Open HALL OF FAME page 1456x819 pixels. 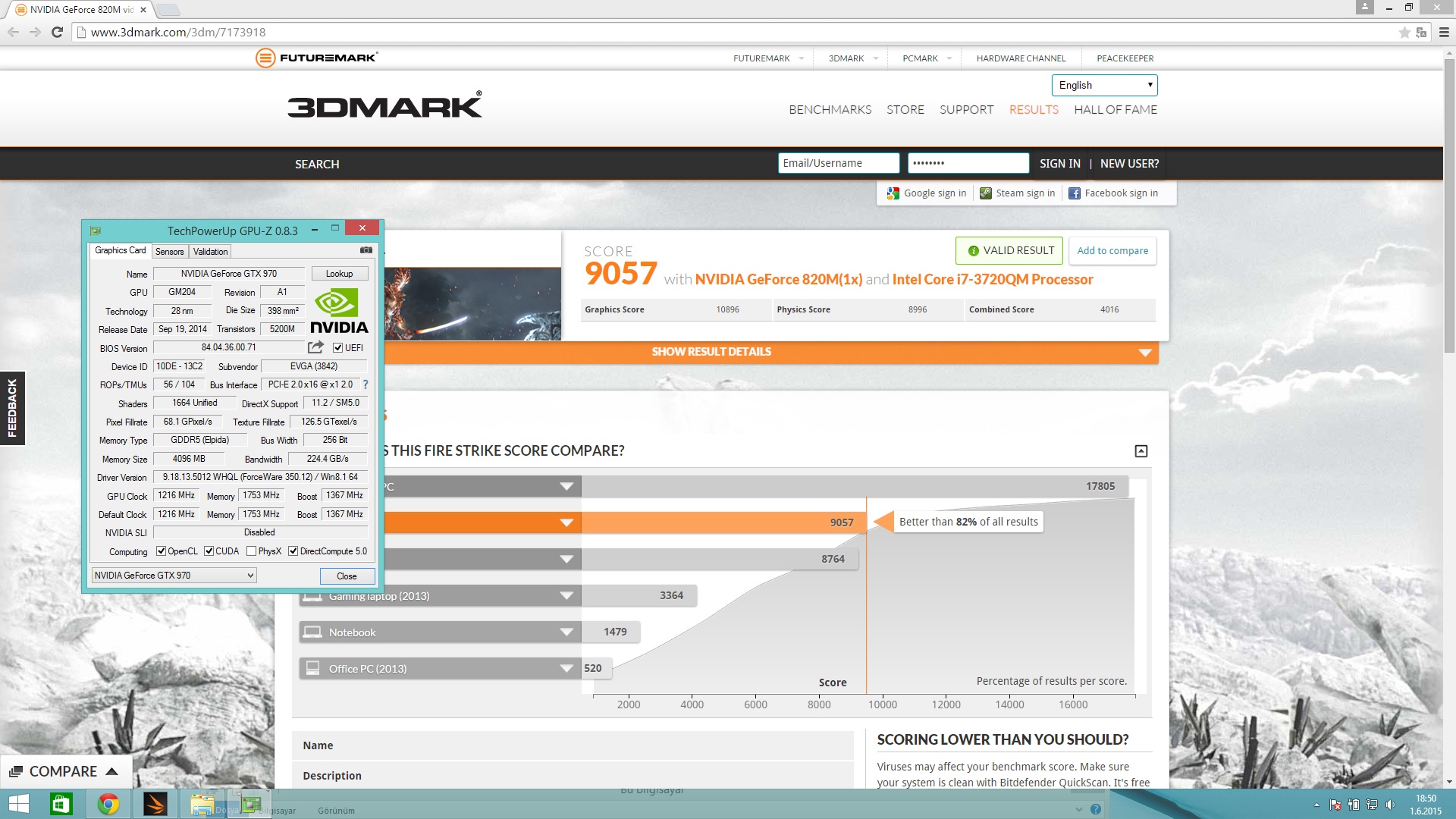point(1116,110)
